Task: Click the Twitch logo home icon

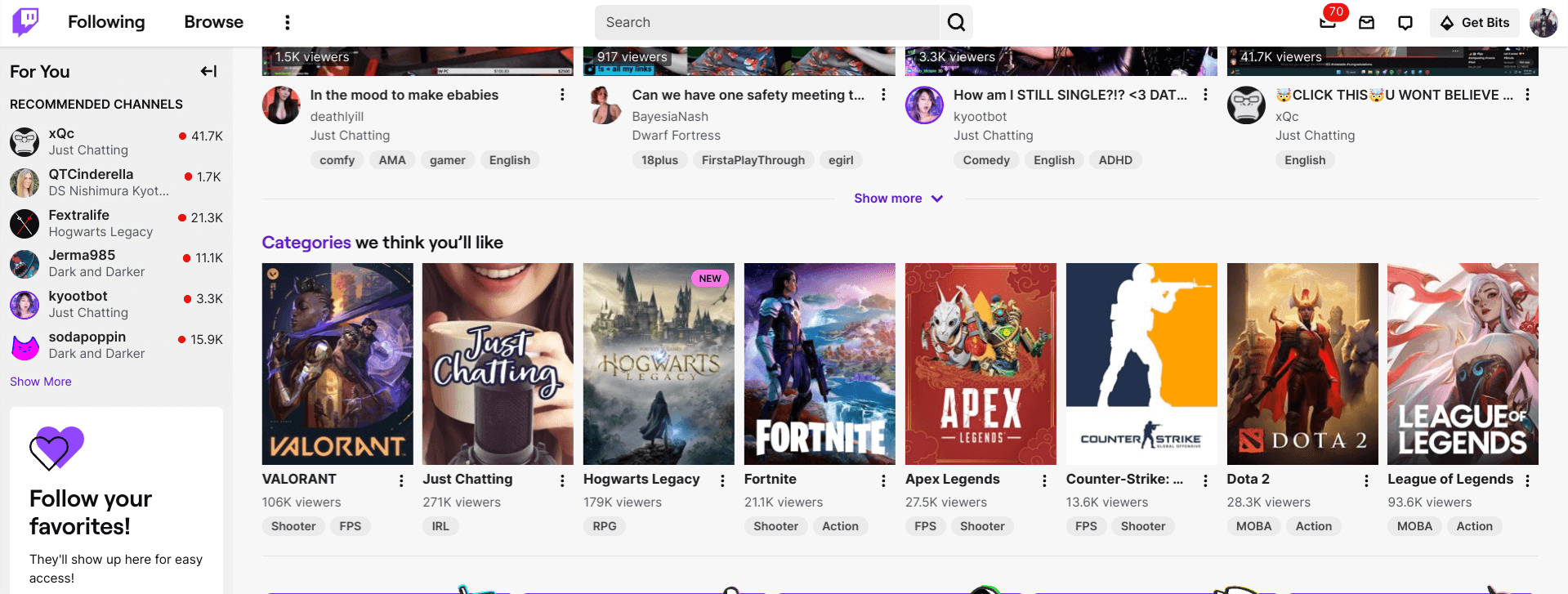Action: [25, 22]
